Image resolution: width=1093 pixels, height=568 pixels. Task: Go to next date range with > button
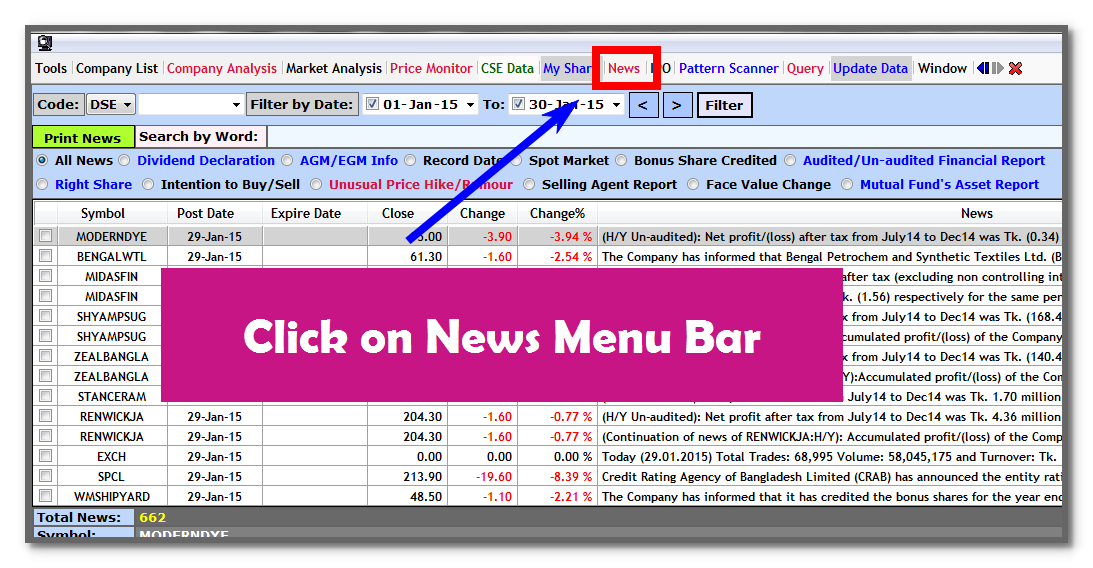(677, 105)
